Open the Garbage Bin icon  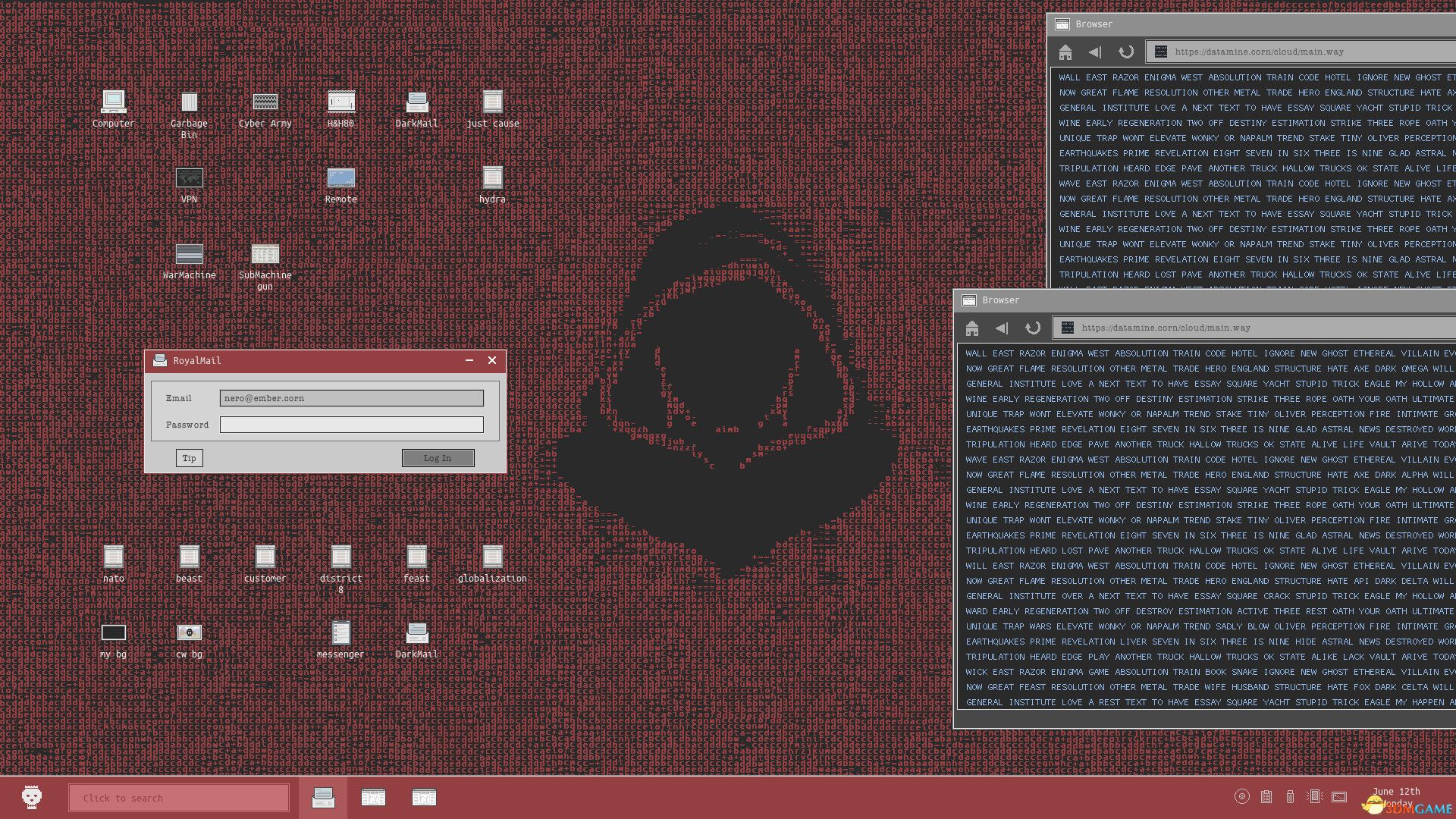[x=189, y=102]
